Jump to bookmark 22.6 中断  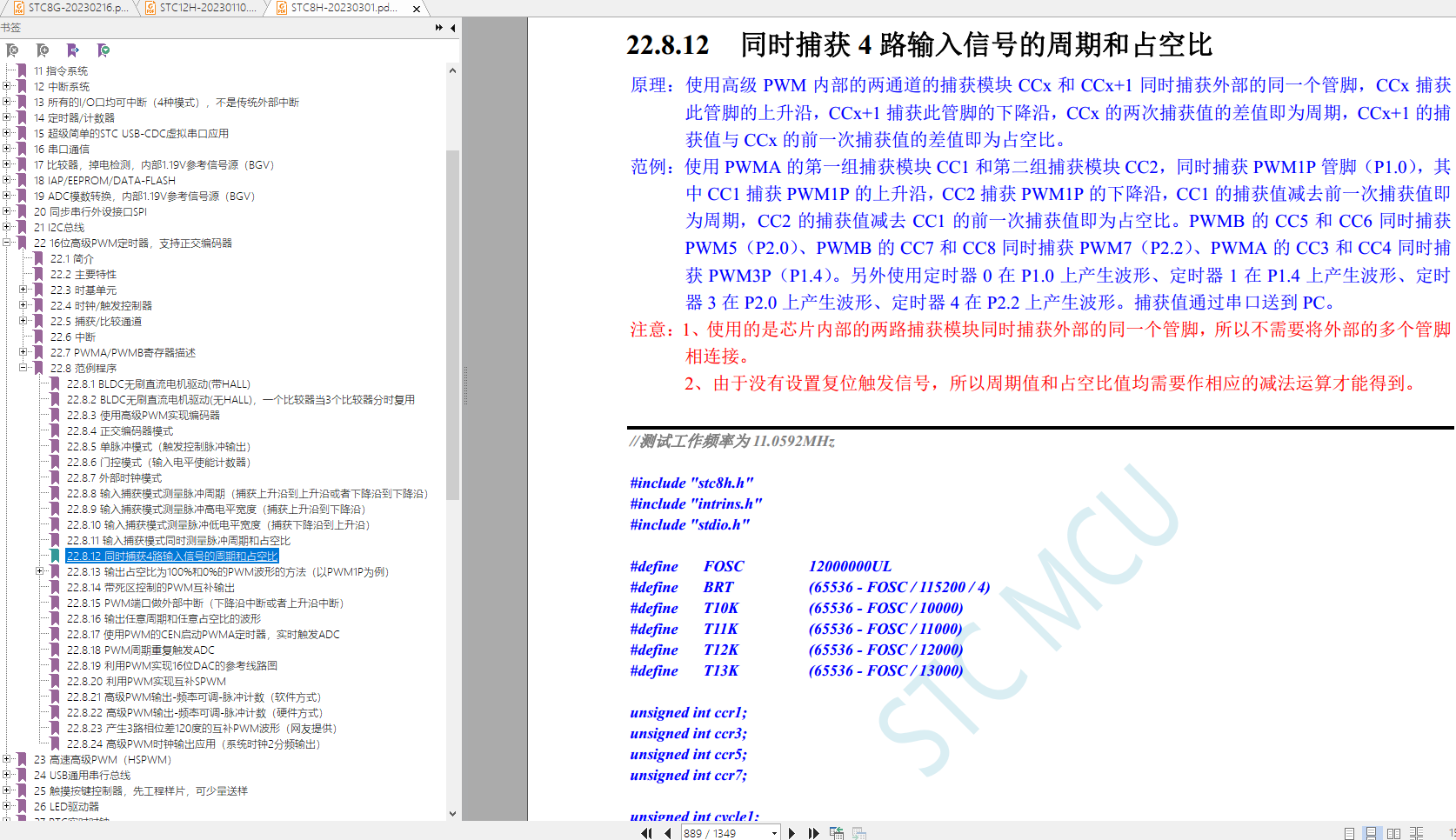tap(73, 337)
